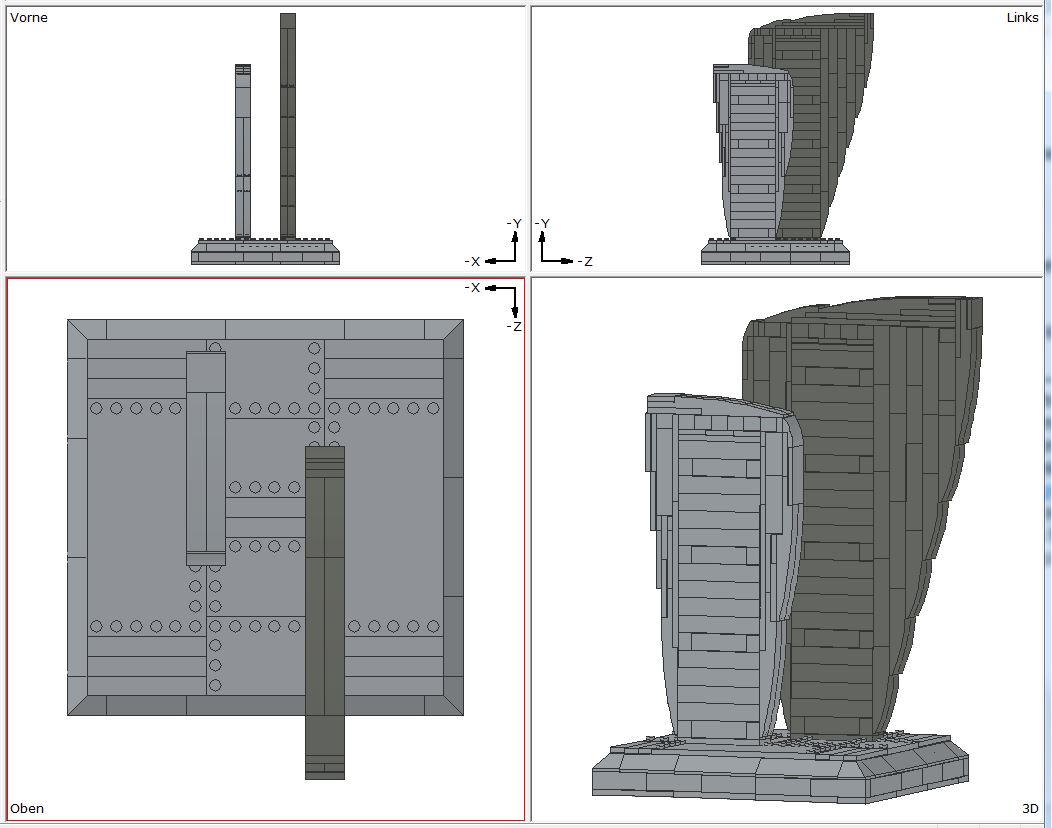Click the "Links" left view label

(x=1022, y=17)
